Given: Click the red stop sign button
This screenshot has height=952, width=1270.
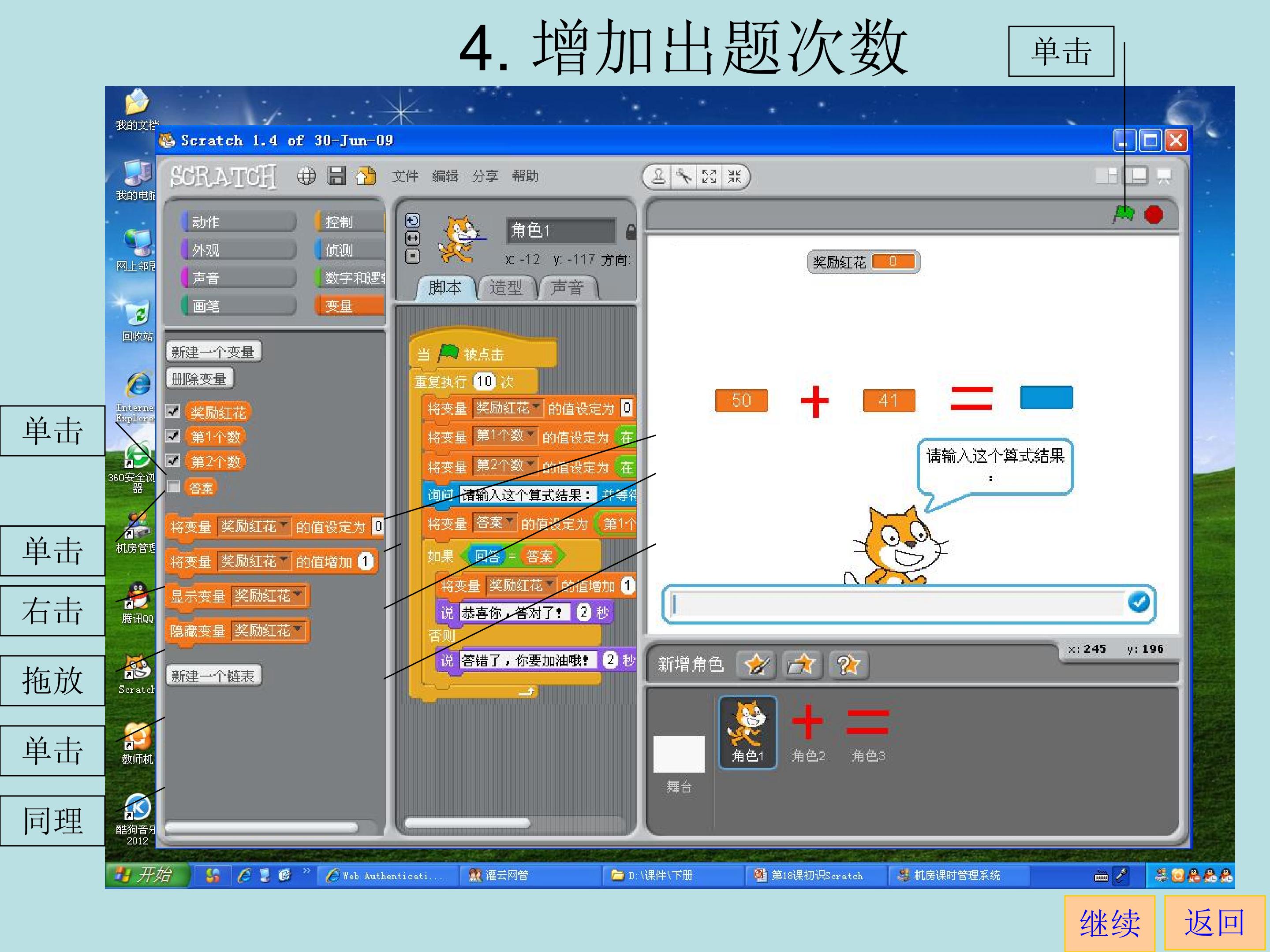Looking at the screenshot, I should pos(1154,215).
